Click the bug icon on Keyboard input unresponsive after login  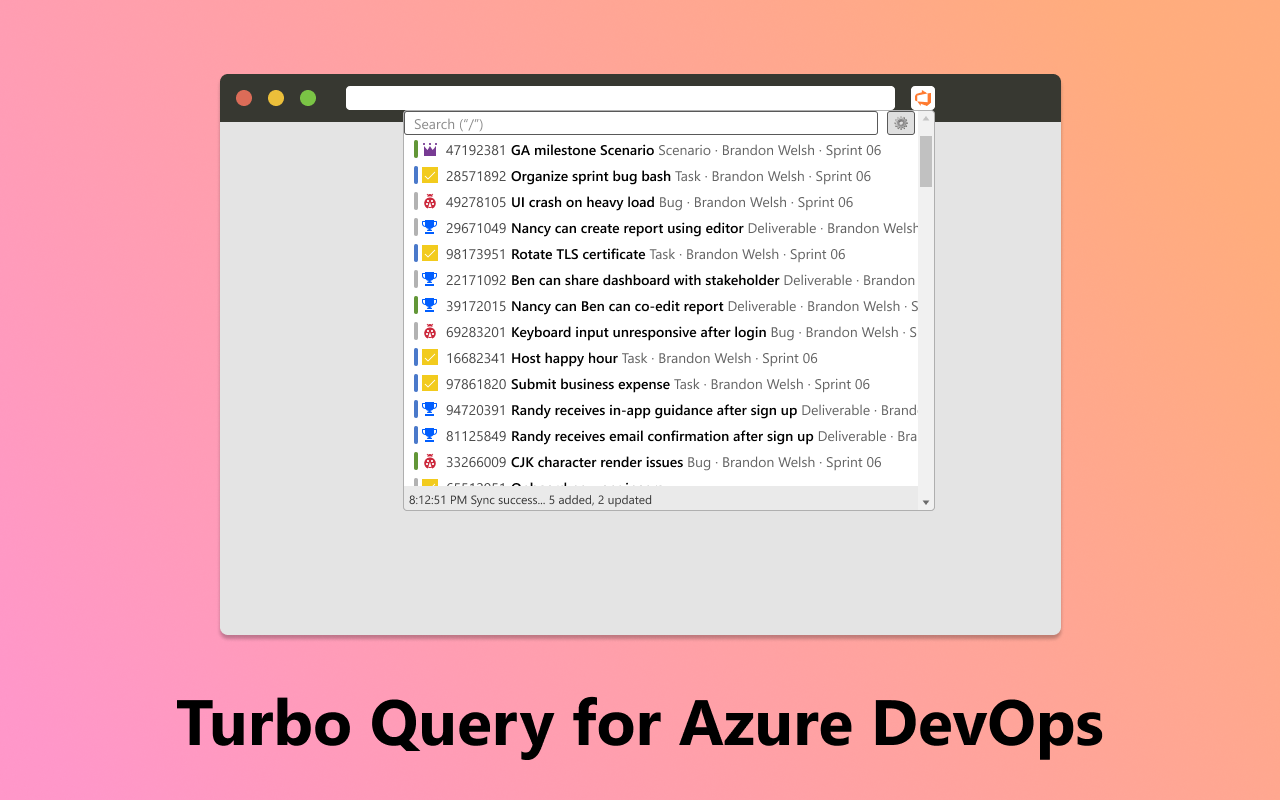coord(428,331)
